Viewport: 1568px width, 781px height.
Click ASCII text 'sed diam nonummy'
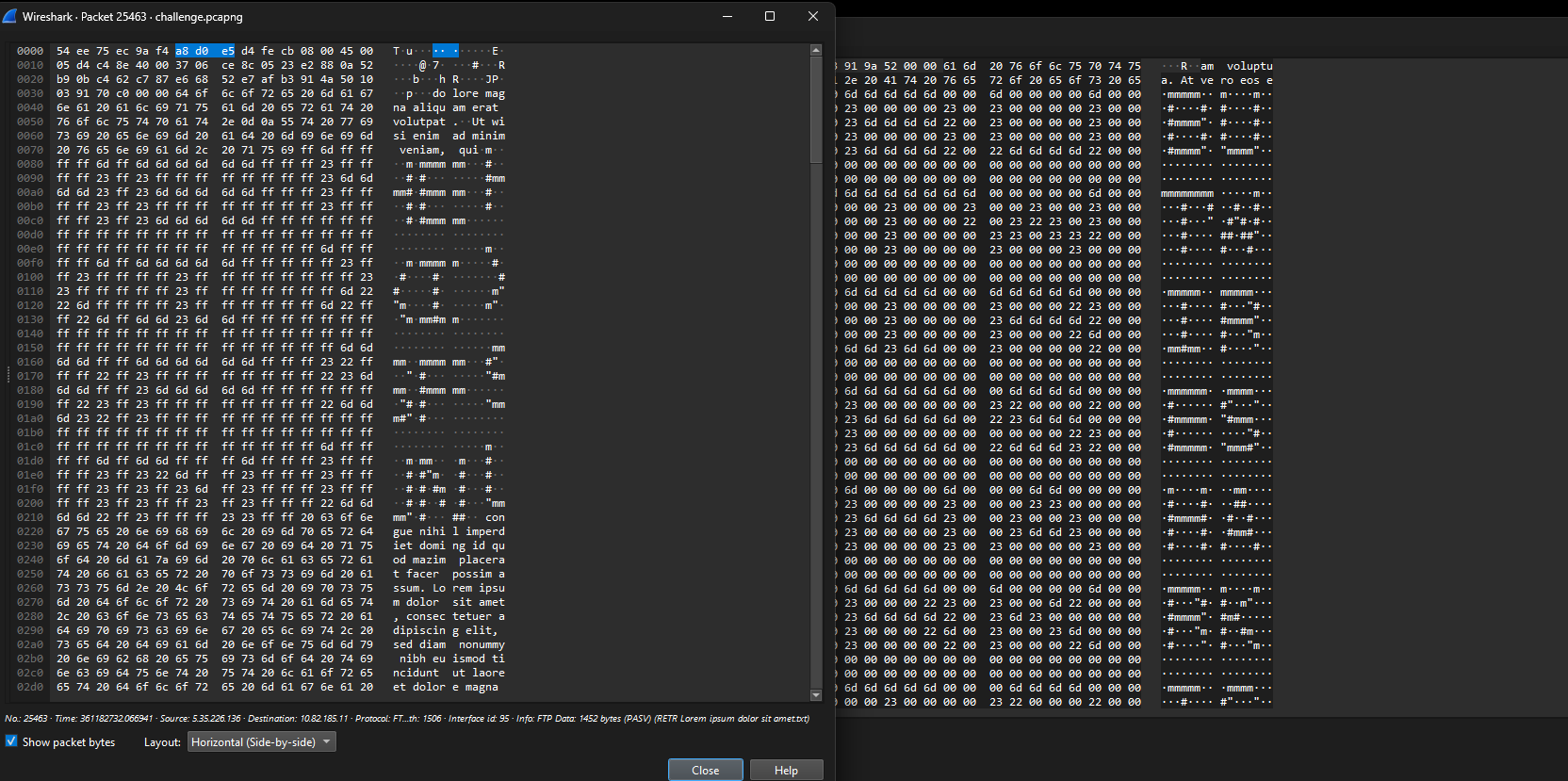449,644
